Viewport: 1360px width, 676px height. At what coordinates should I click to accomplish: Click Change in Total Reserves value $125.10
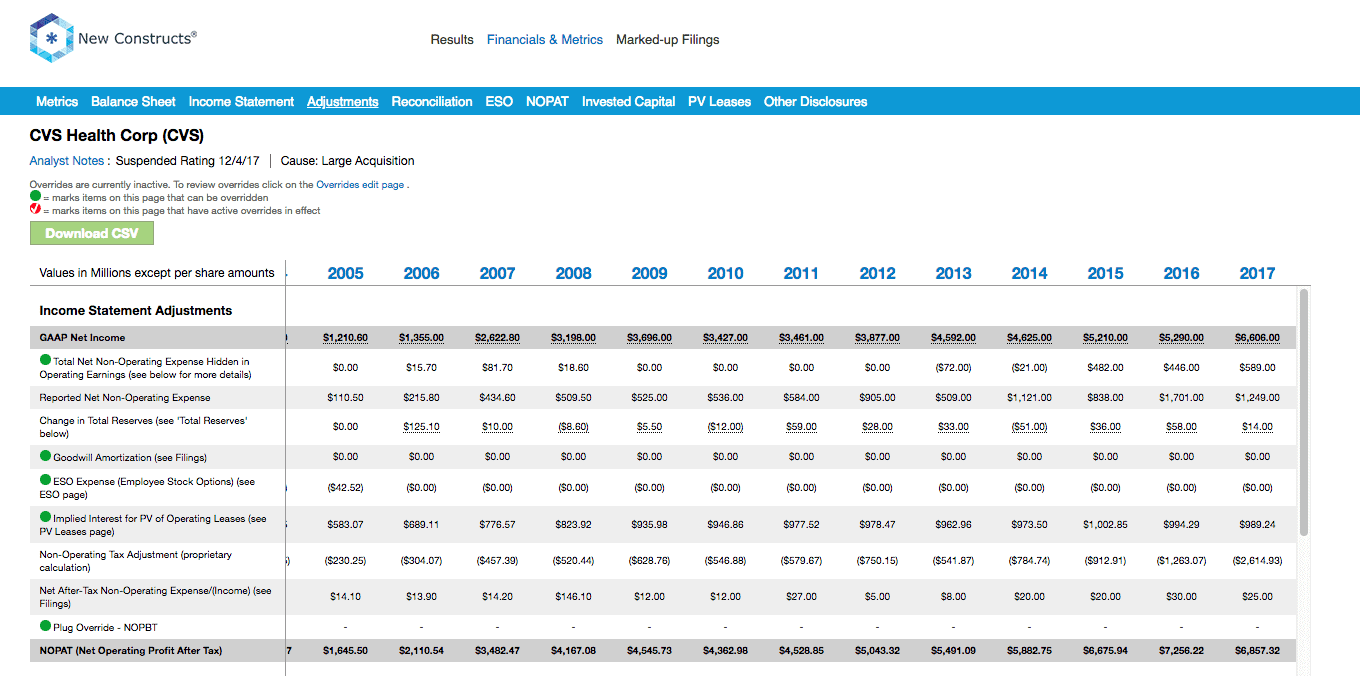click(x=422, y=427)
